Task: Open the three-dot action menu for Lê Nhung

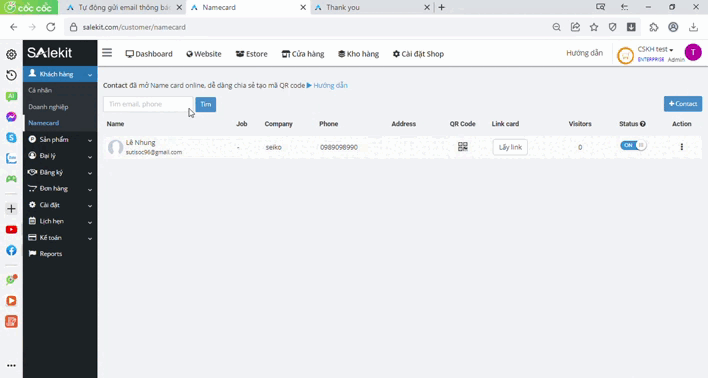Action: (x=681, y=147)
